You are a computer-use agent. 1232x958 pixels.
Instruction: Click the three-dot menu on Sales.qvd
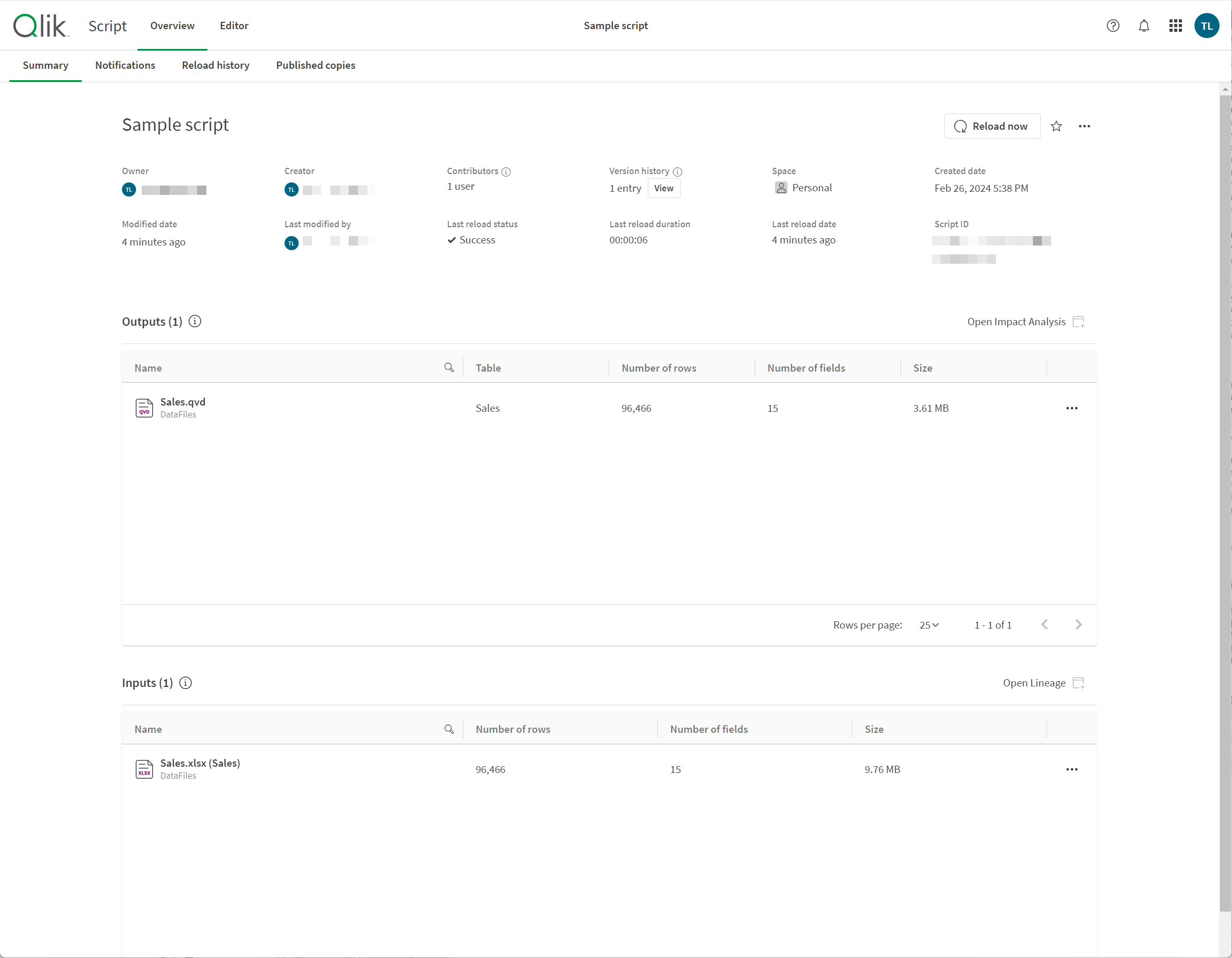(x=1072, y=408)
